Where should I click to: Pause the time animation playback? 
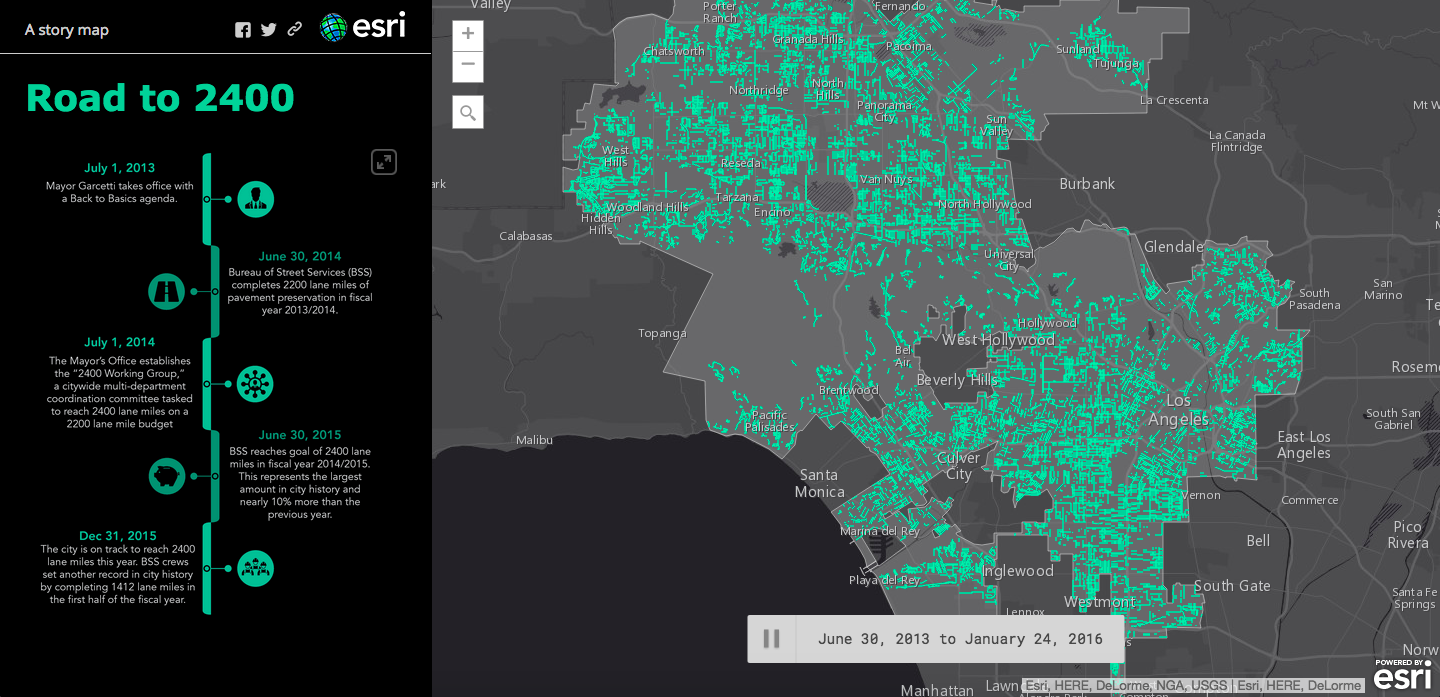point(771,639)
